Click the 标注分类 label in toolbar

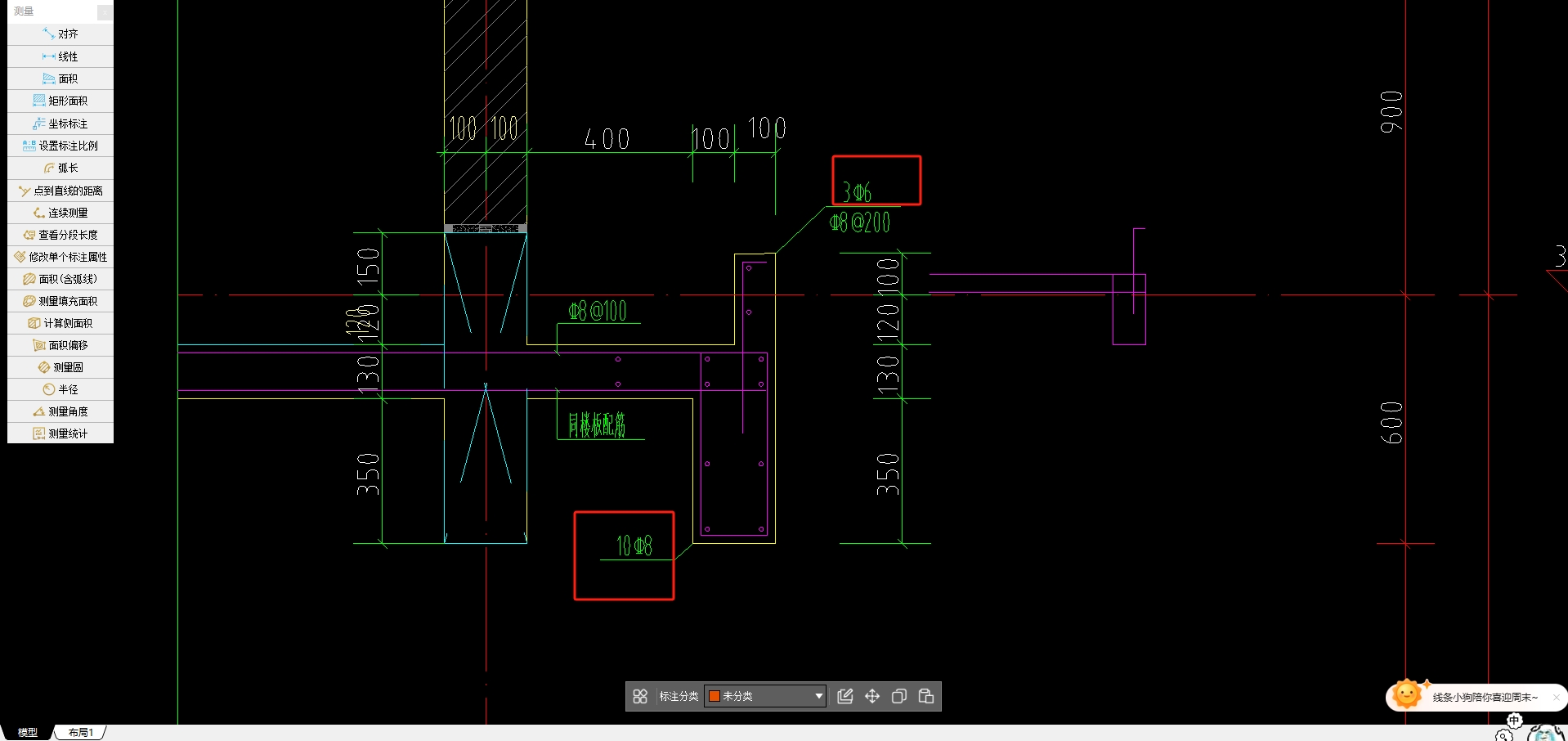pyautogui.click(x=679, y=696)
